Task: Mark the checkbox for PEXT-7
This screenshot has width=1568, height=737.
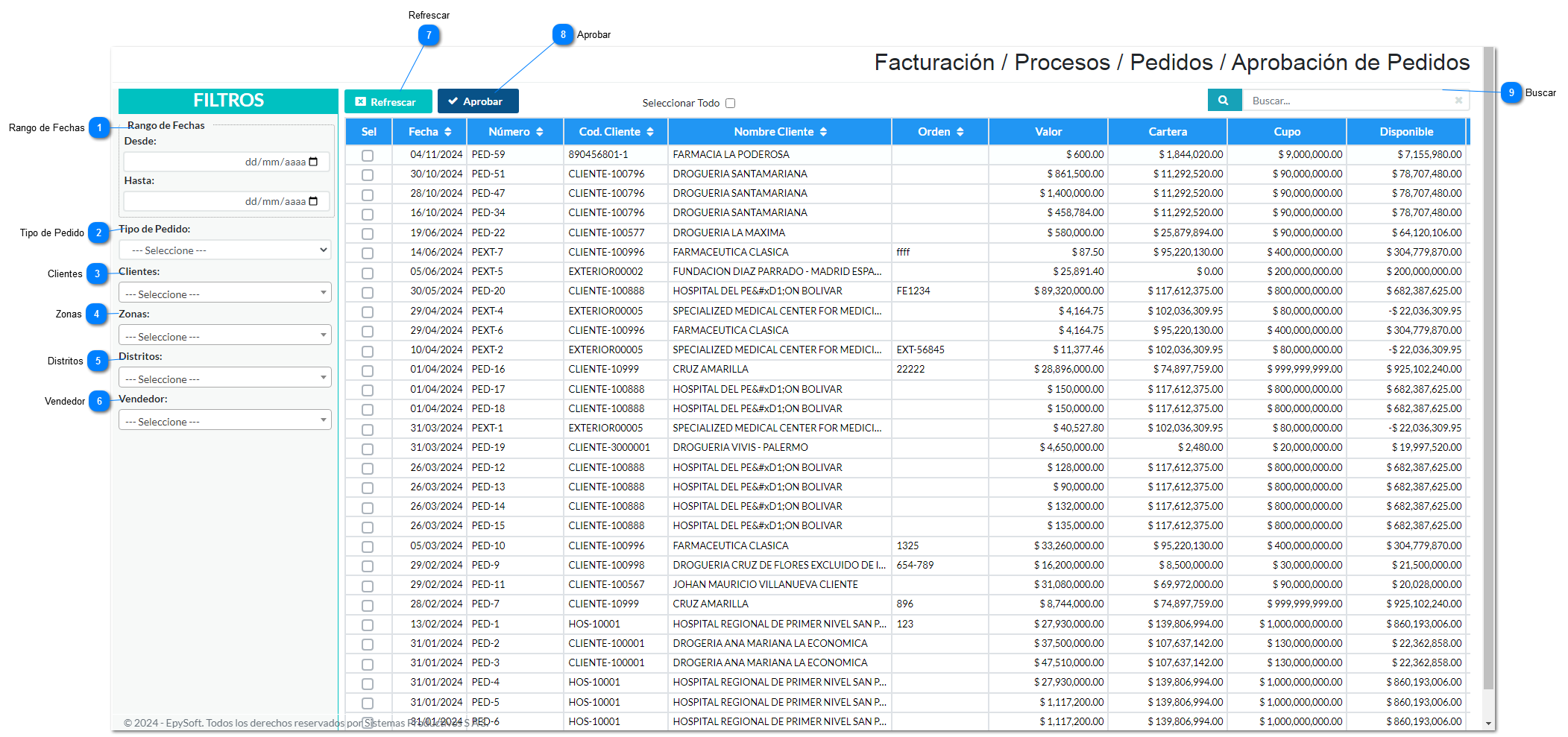Action: pyautogui.click(x=368, y=253)
